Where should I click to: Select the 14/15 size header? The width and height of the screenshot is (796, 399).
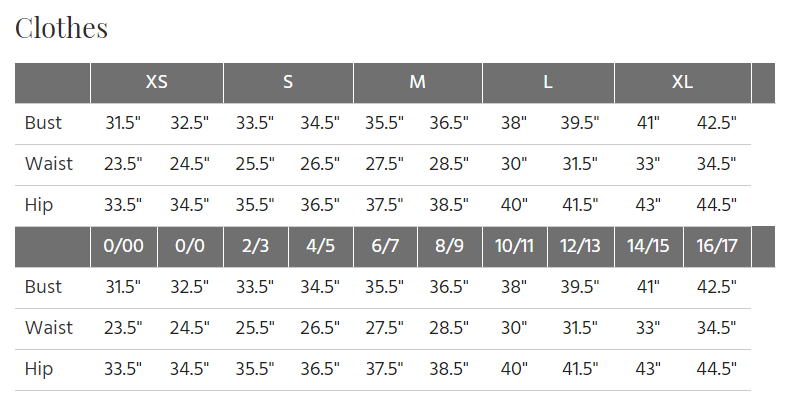(x=649, y=247)
